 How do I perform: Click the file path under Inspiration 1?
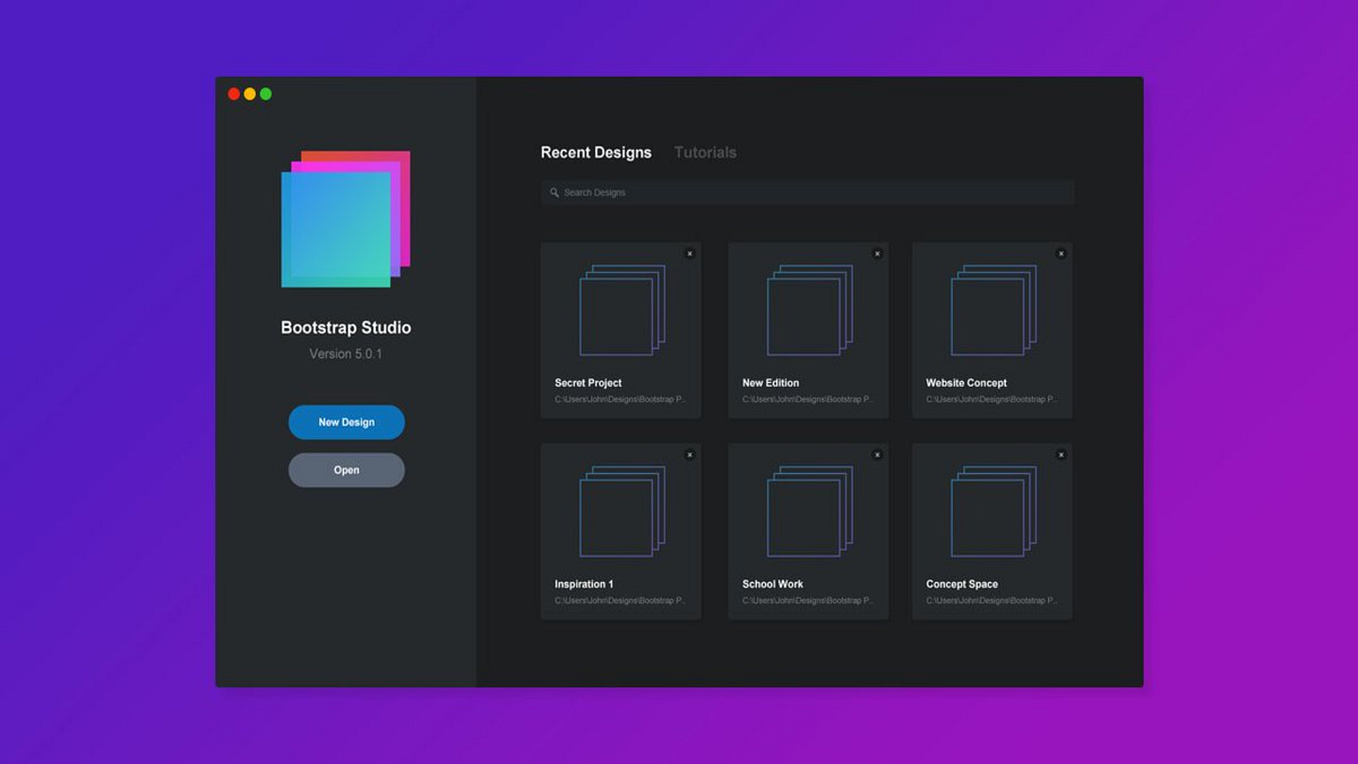pos(620,601)
